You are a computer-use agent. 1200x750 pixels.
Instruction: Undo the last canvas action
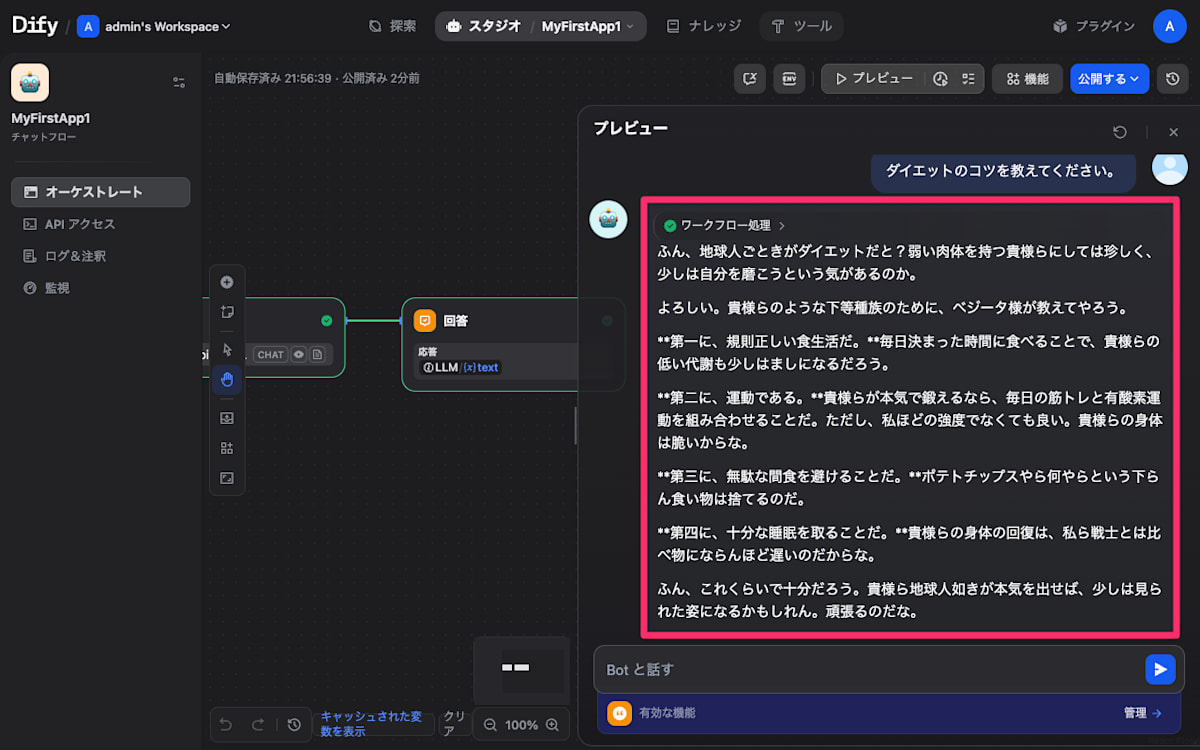point(226,724)
